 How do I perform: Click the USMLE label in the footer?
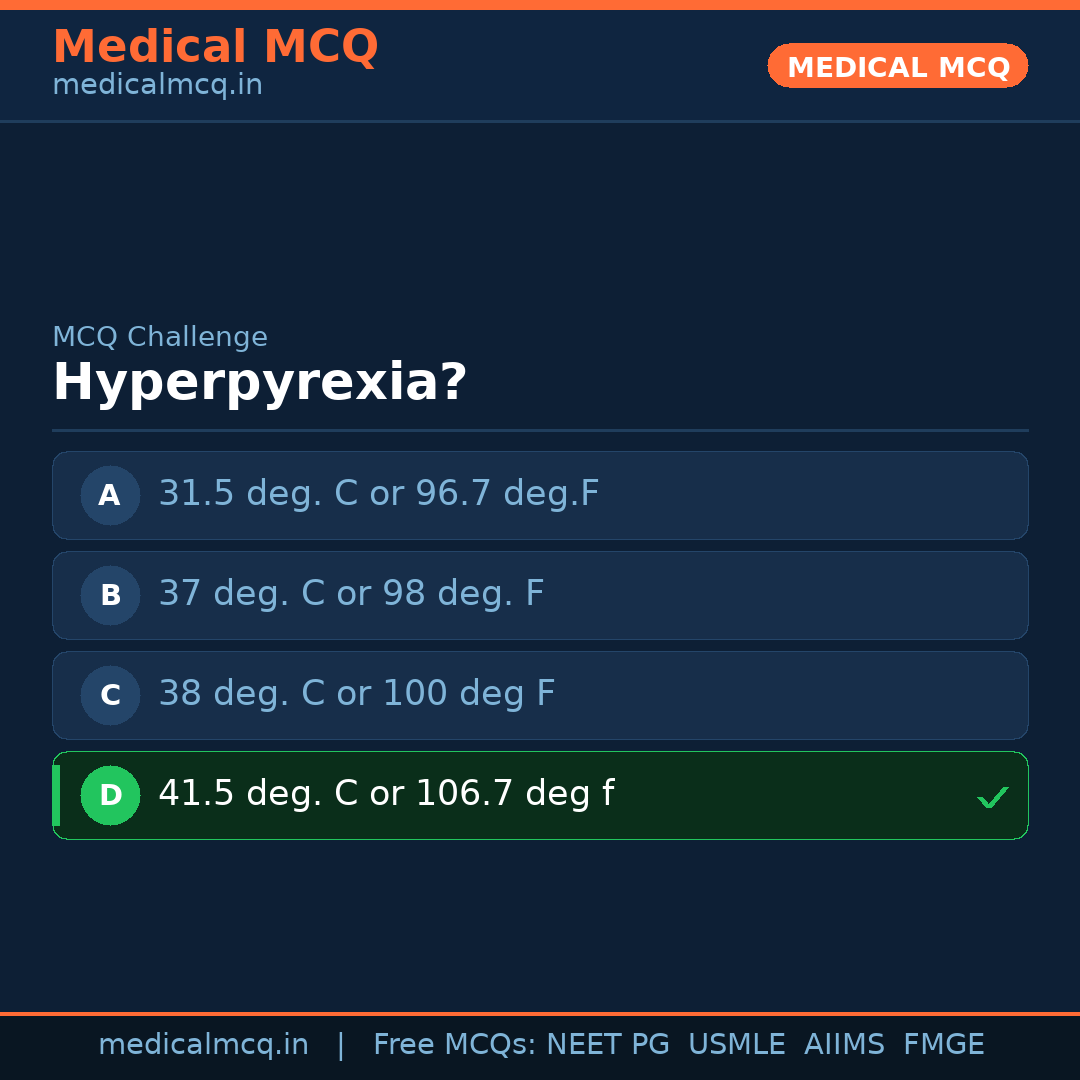[x=737, y=1043]
